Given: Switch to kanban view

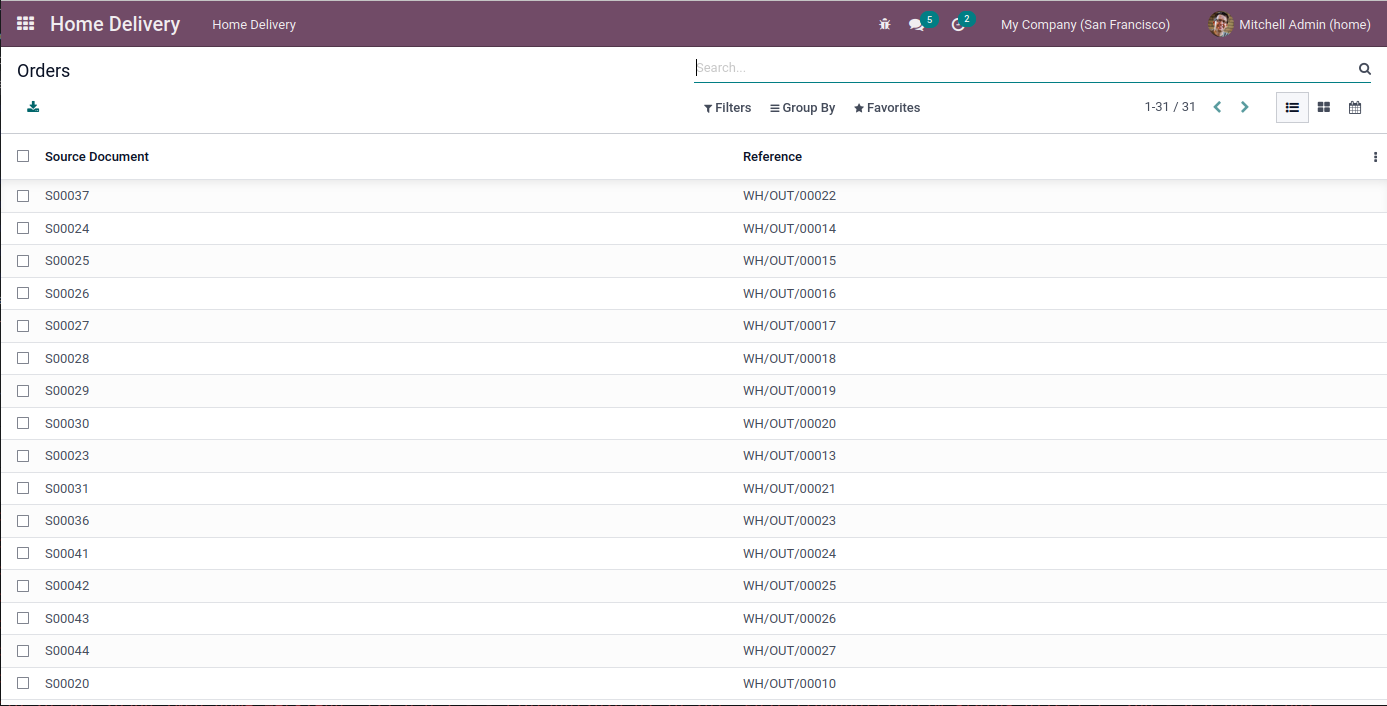Looking at the screenshot, I should coord(1324,107).
